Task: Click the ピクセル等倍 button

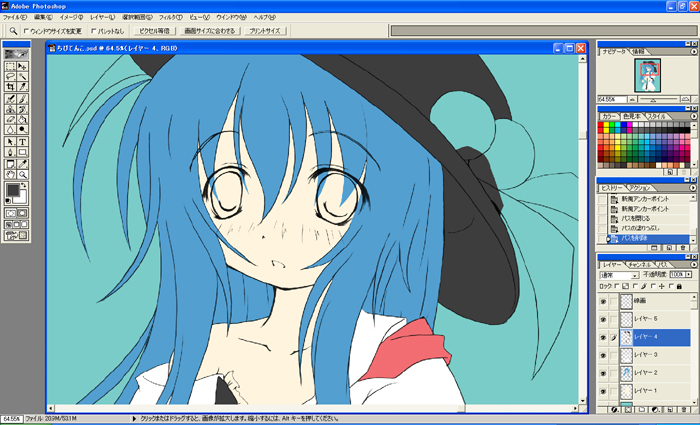Action: point(154,31)
